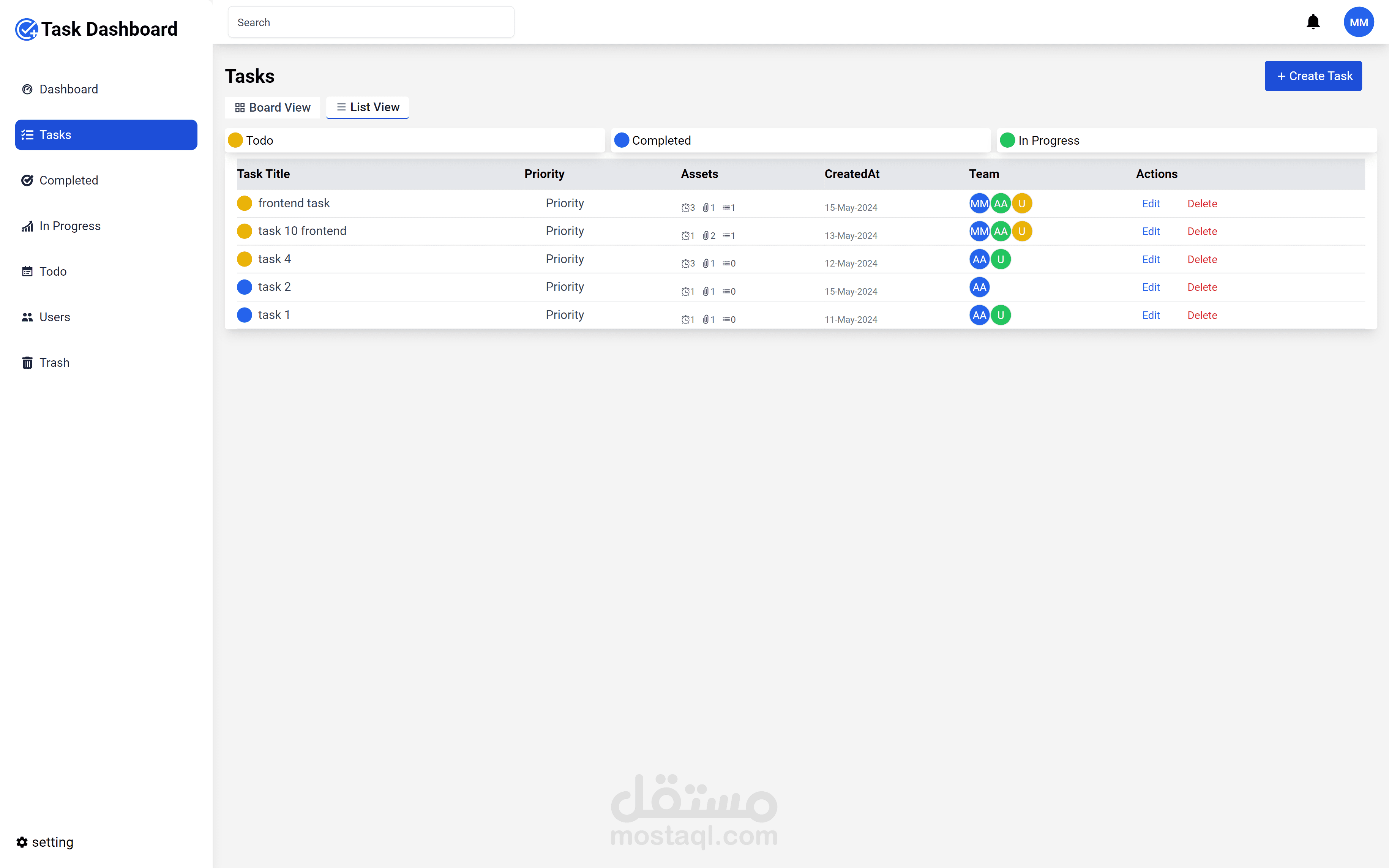This screenshot has height=868, width=1389.
Task: Click the yellow U avatar on frontend task
Action: coord(1022,203)
